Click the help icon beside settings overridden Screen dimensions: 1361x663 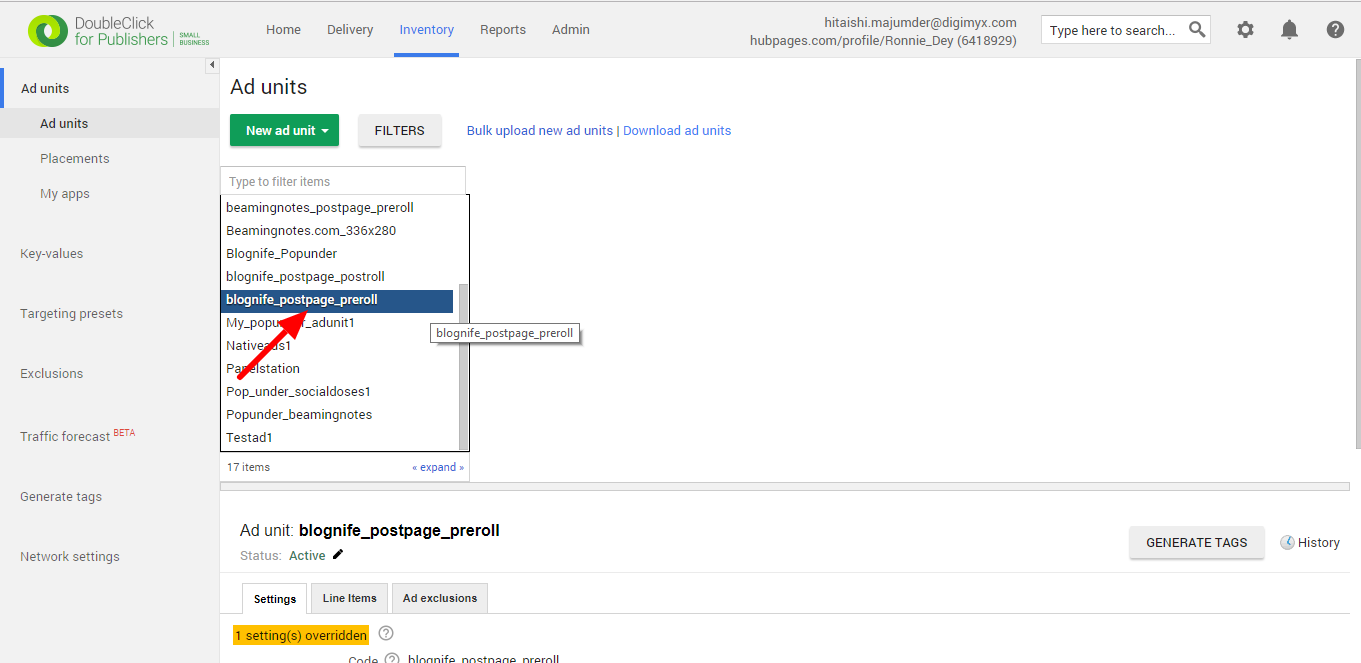click(x=385, y=634)
